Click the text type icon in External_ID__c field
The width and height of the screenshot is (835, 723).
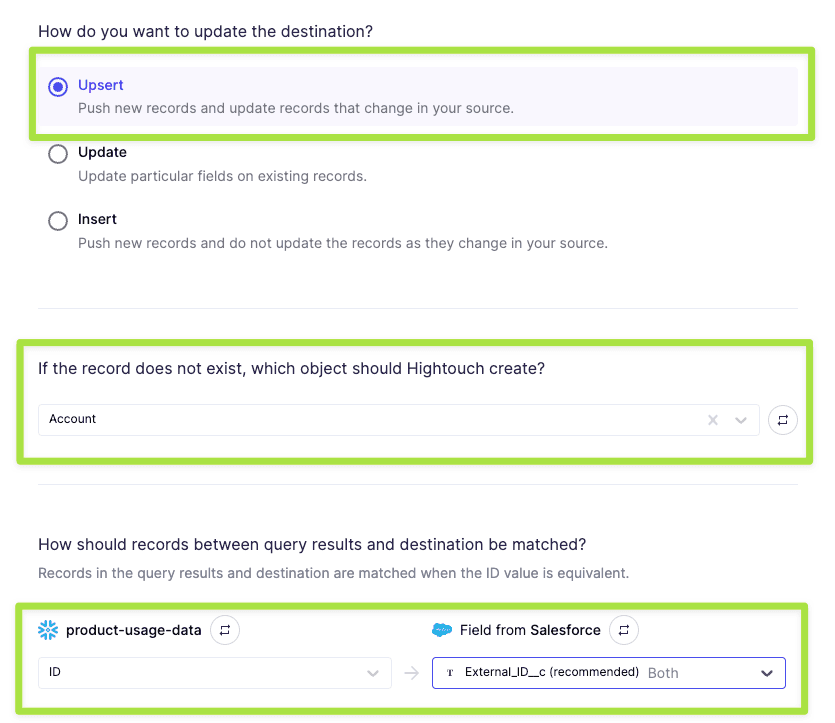[451, 673]
